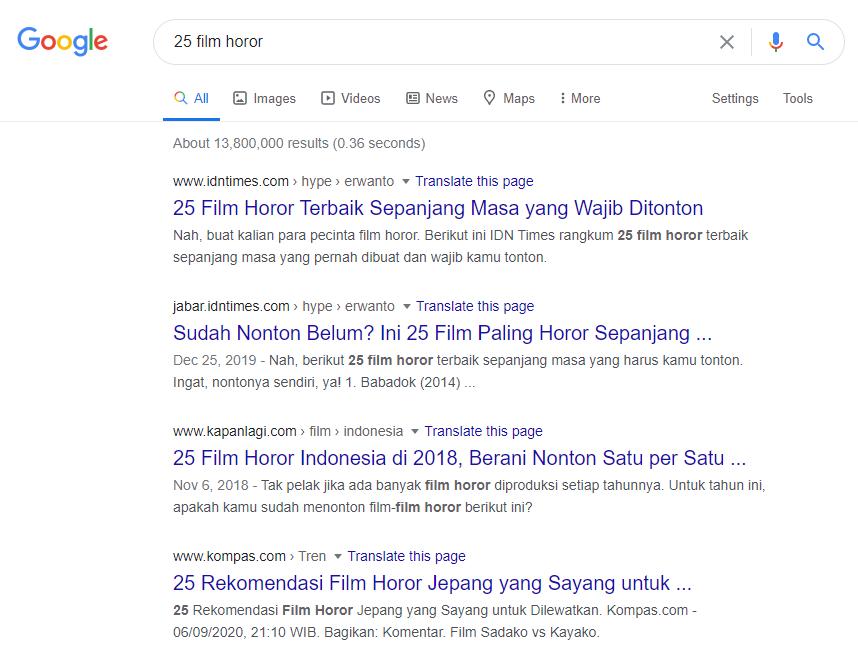Click the jabar.idntimes.com › hype › erwanto URL
This screenshot has width=858, height=646.
point(283,306)
